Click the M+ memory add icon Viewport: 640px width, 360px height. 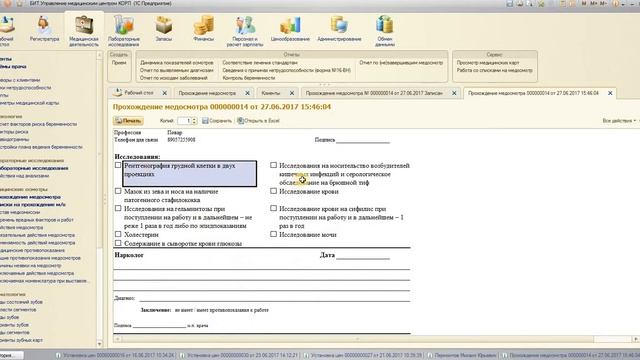(x=593, y=4)
